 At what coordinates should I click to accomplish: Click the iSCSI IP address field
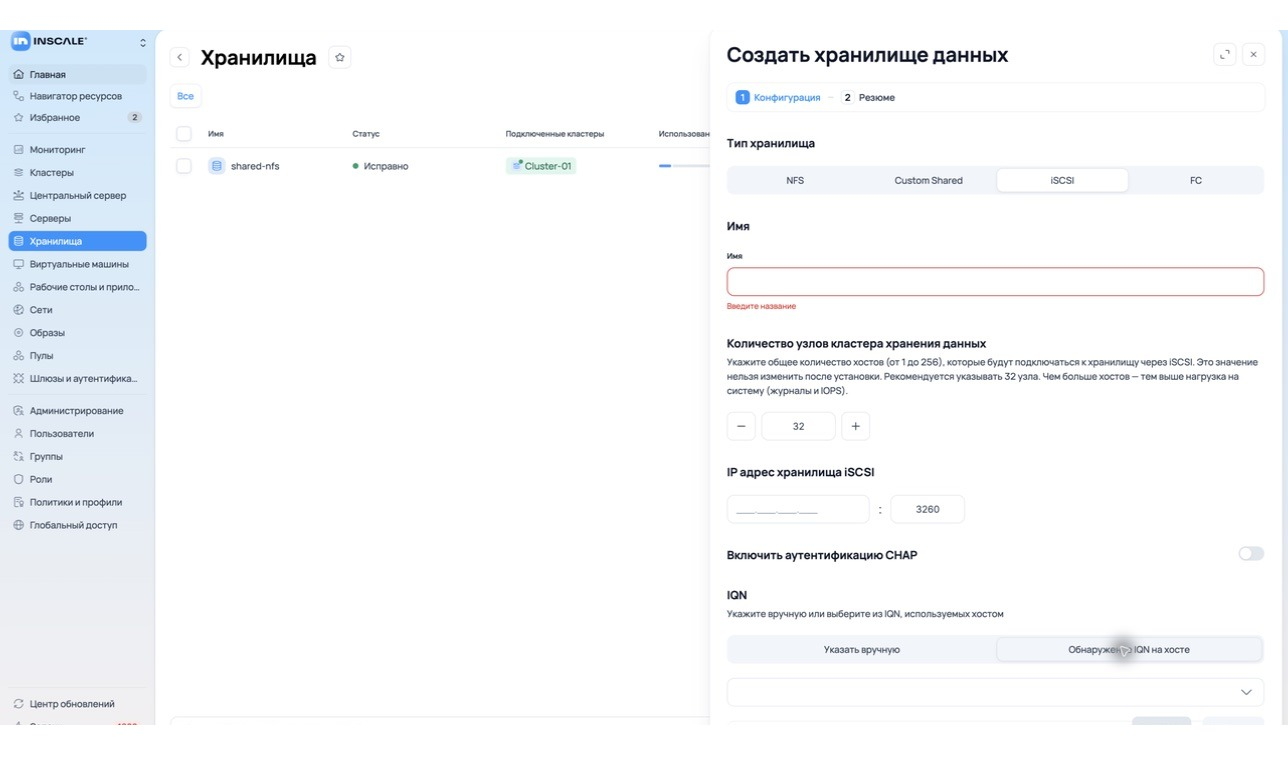(x=798, y=509)
